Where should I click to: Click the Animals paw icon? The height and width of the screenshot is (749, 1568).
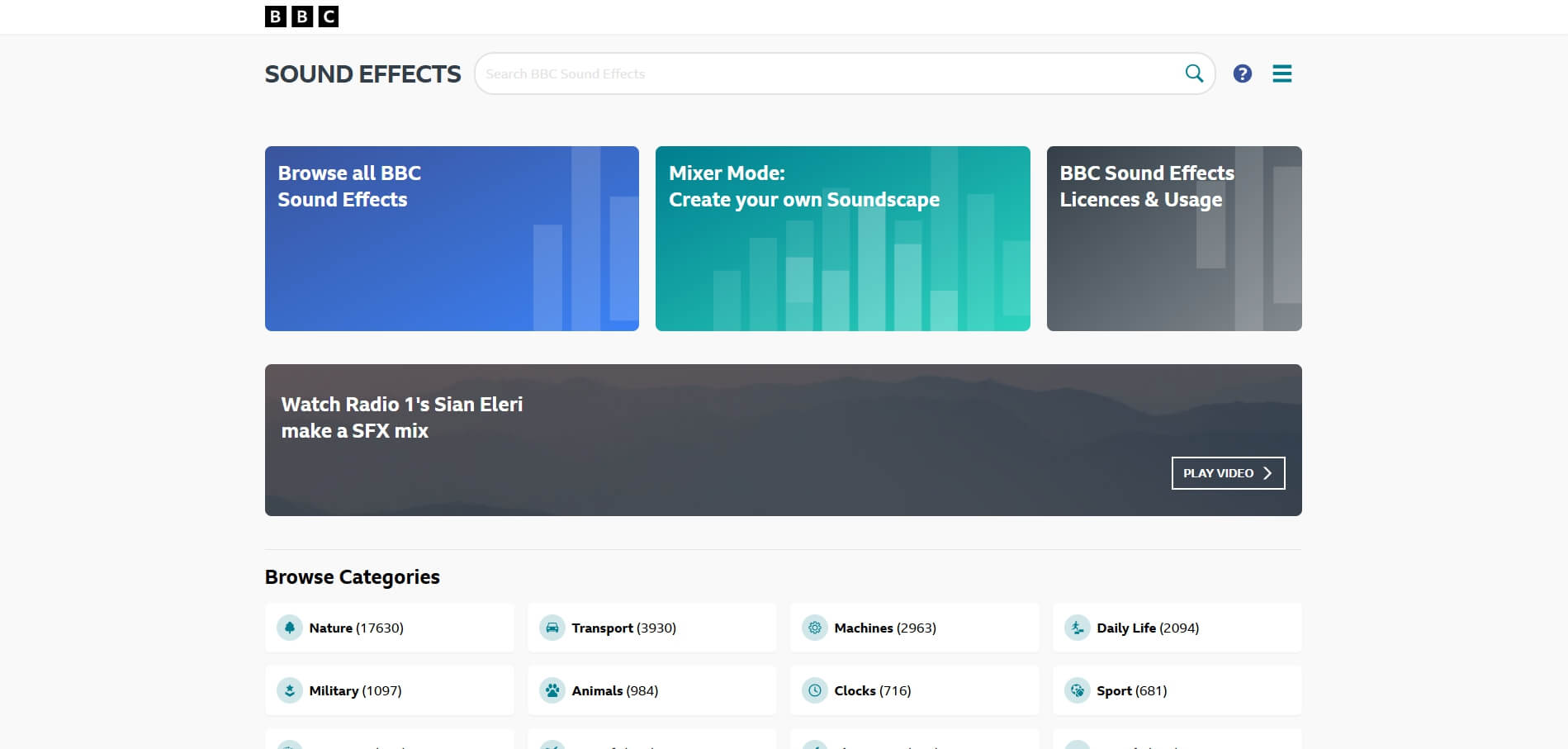pos(552,690)
